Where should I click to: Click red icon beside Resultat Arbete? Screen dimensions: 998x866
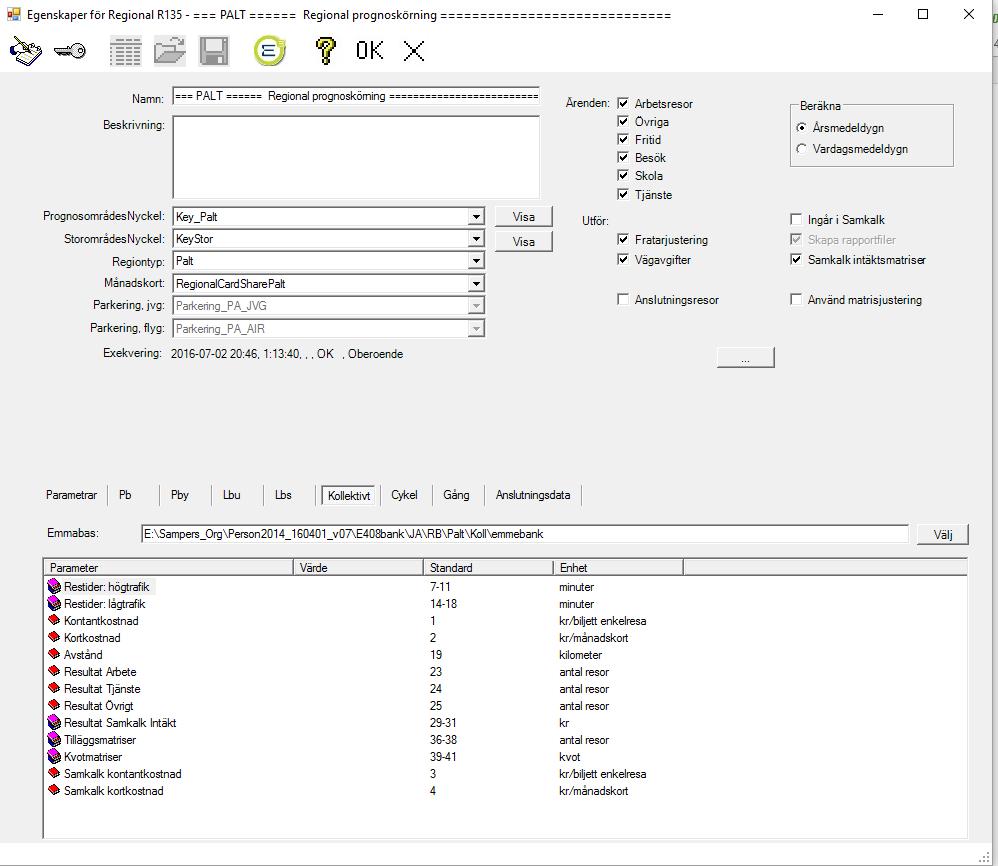coord(54,671)
